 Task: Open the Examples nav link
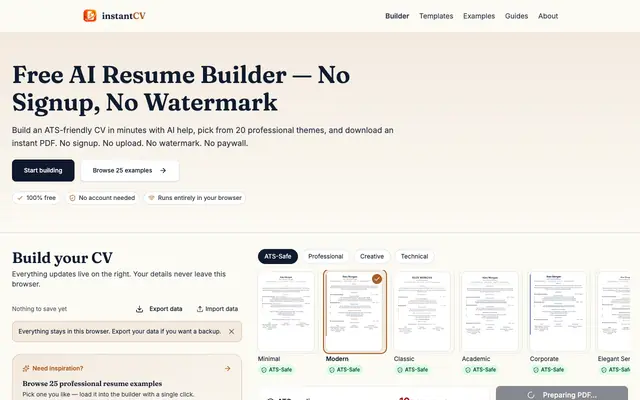pos(479,16)
